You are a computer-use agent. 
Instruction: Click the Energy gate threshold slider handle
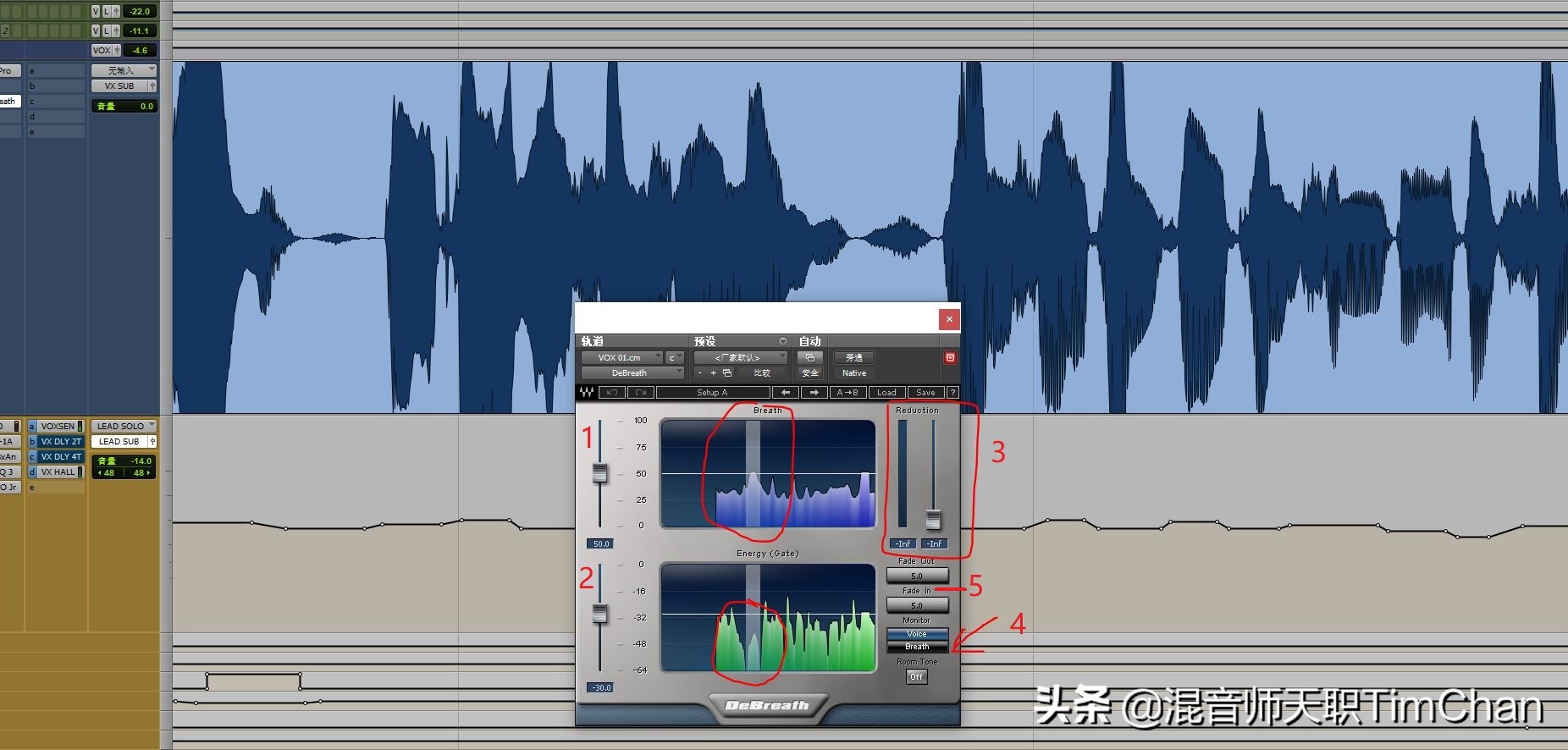tap(600, 614)
